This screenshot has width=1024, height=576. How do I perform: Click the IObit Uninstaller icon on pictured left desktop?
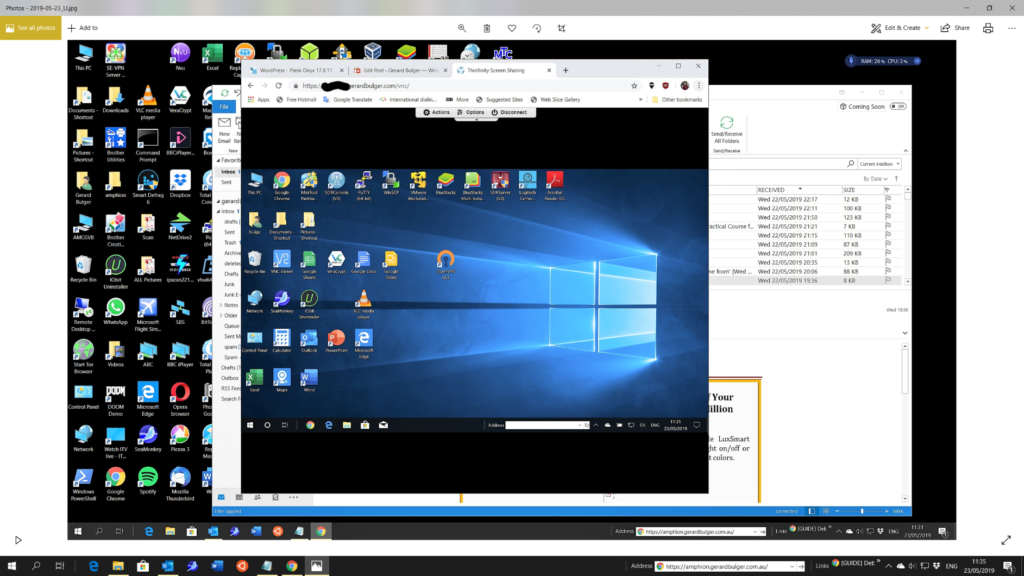[116, 272]
